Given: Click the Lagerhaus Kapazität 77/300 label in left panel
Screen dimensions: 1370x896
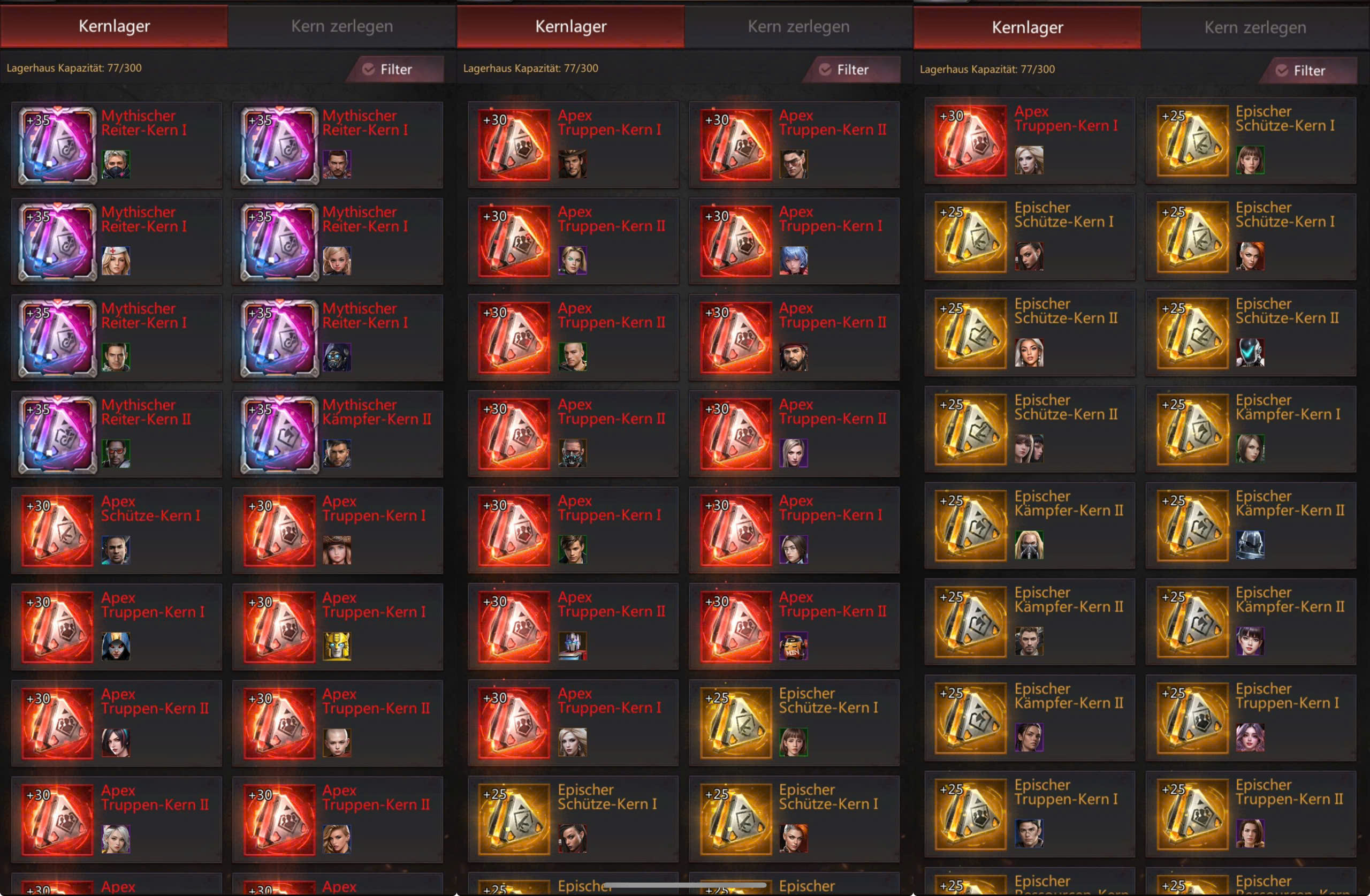Looking at the screenshot, I should pyautogui.click(x=74, y=68).
